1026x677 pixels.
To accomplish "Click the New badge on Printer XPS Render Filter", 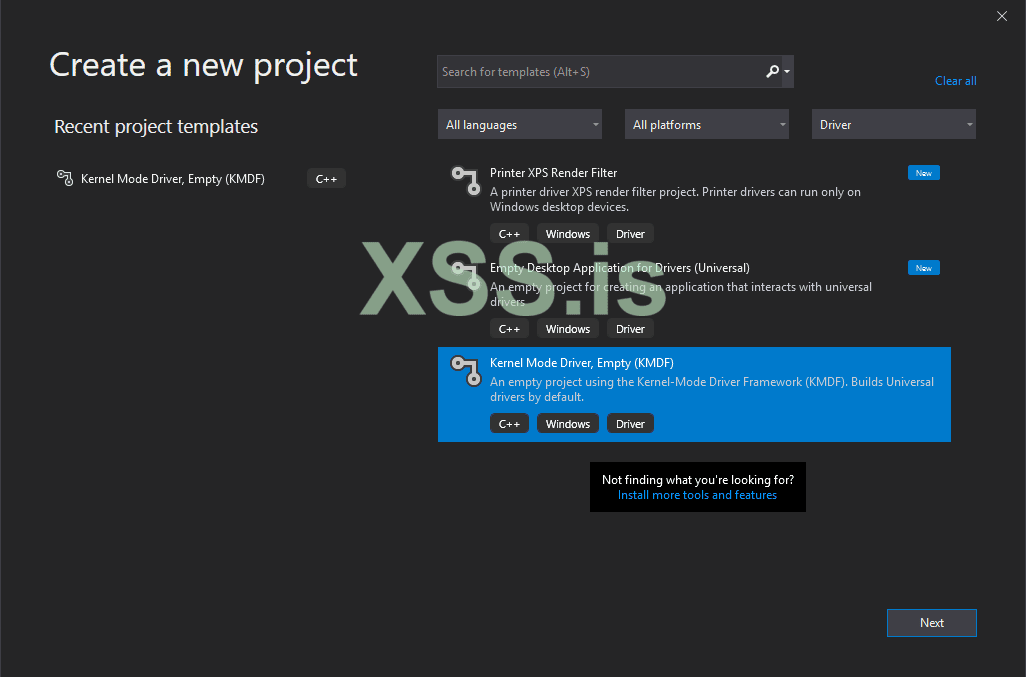I will pyautogui.click(x=924, y=173).
